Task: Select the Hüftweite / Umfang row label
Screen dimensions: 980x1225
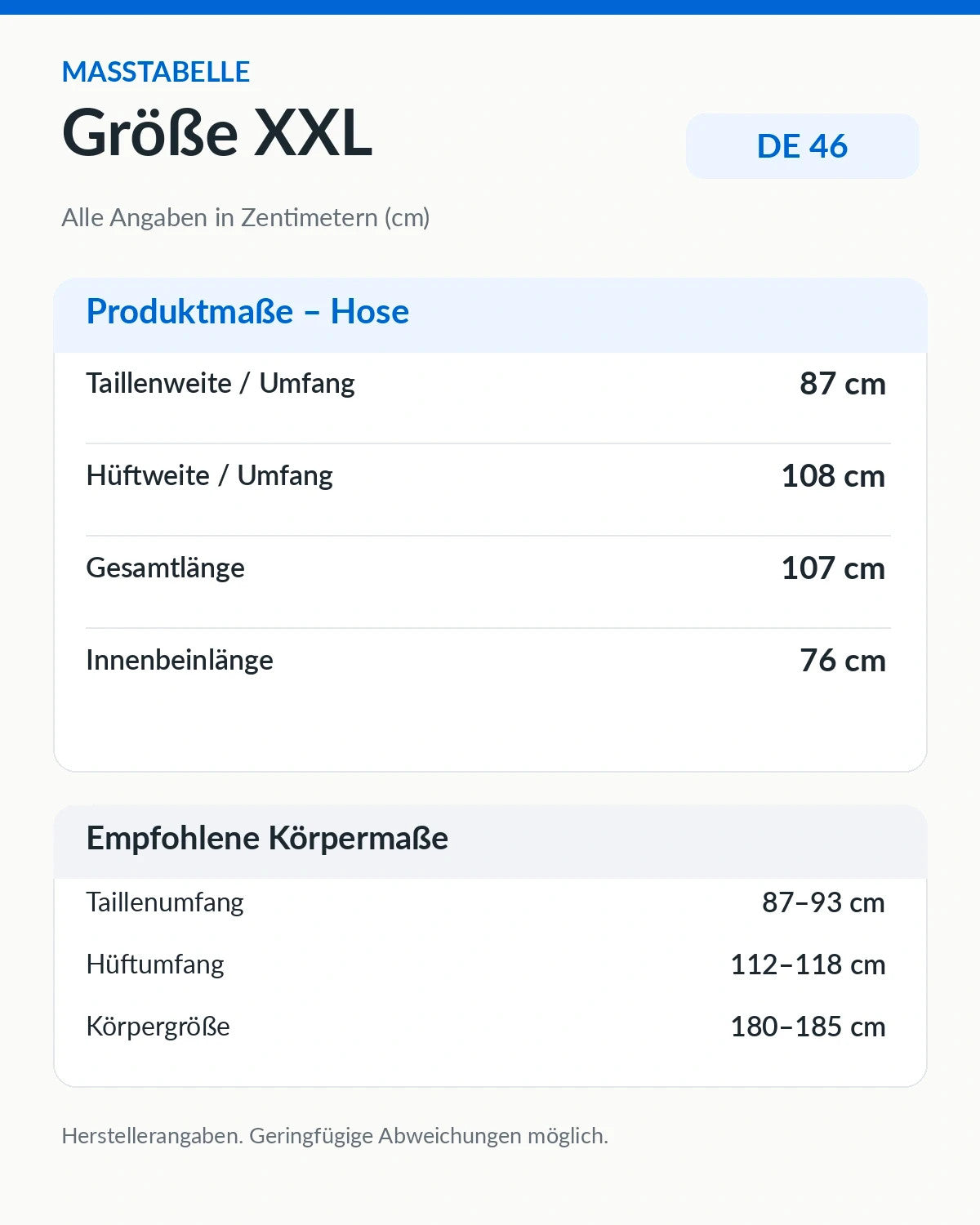Action: (x=210, y=475)
